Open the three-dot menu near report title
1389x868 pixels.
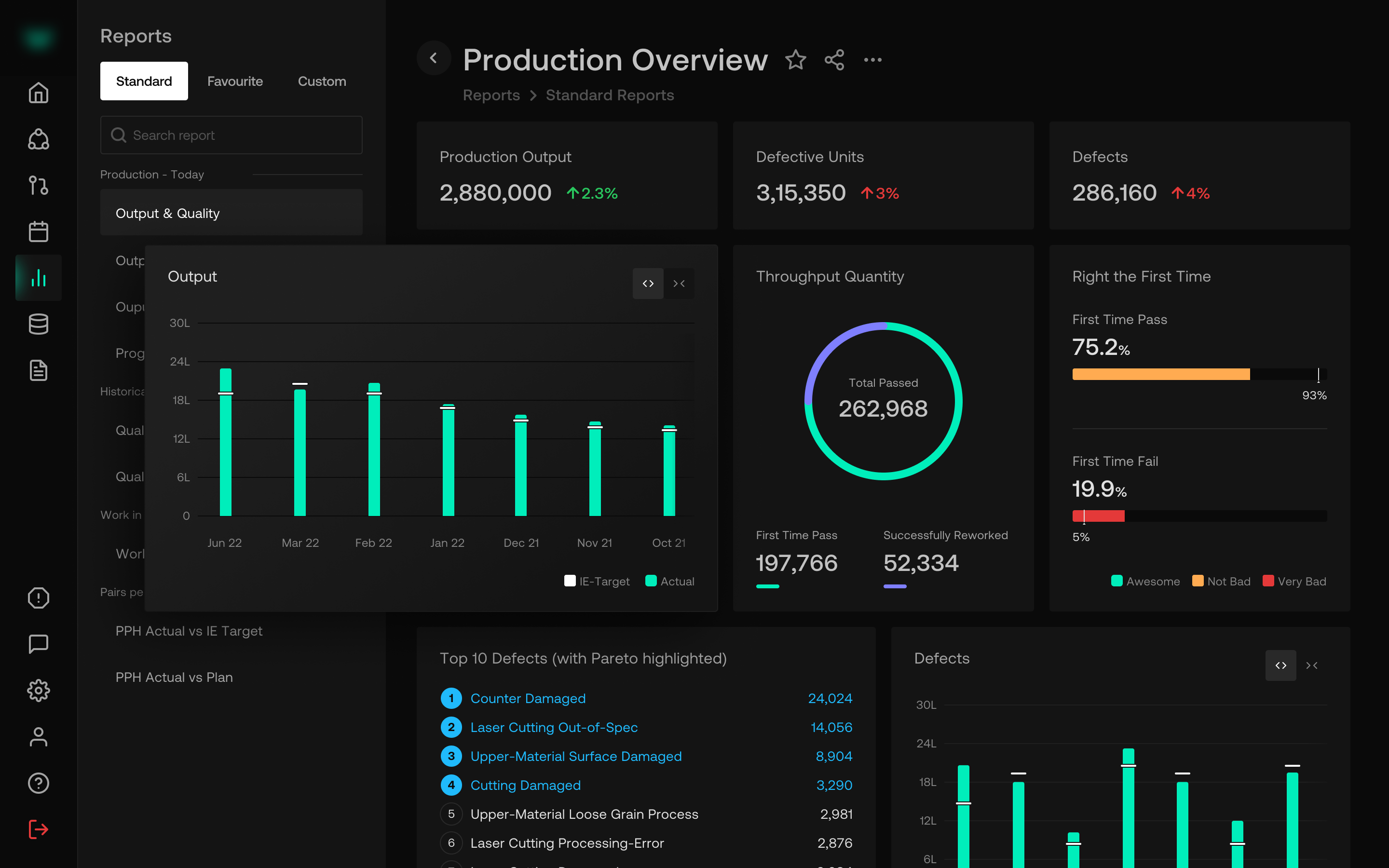click(x=873, y=60)
